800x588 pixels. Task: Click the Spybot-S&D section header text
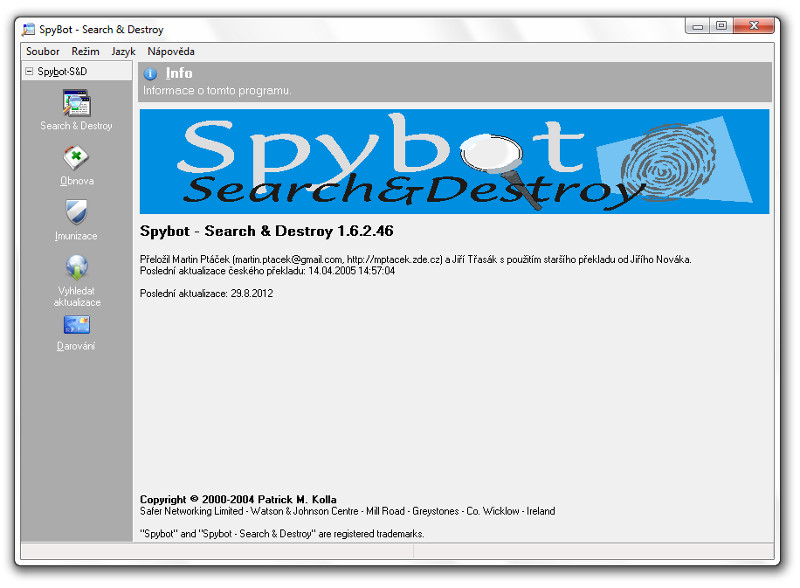tap(62, 71)
